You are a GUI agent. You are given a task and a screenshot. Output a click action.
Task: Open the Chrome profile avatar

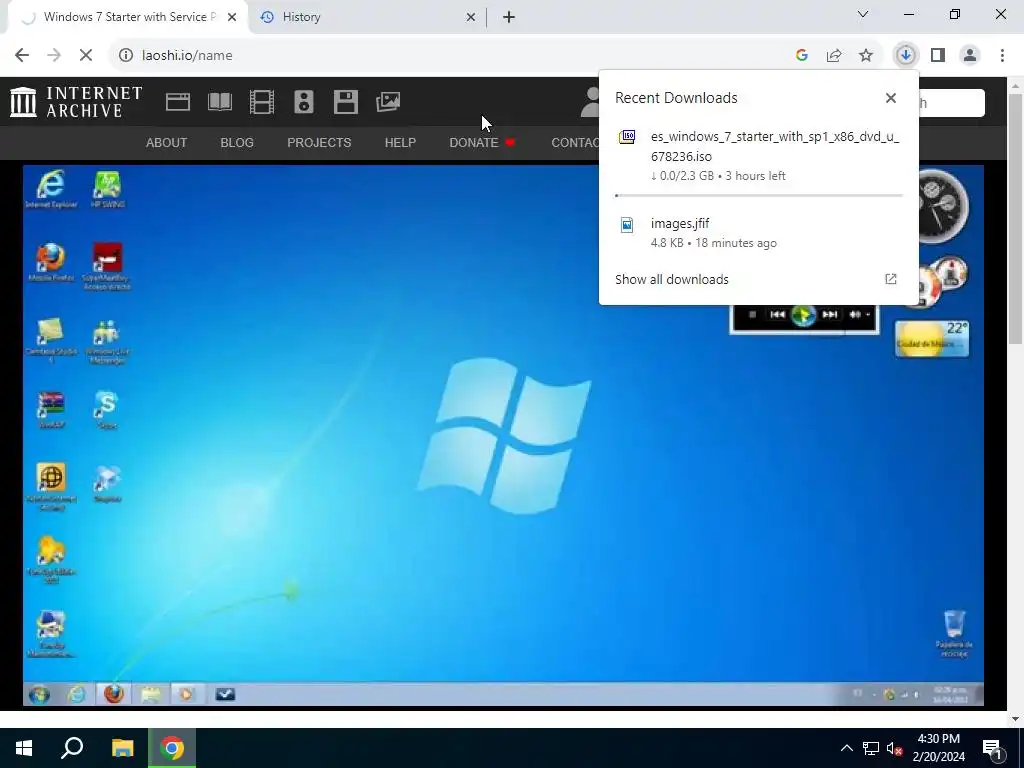tap(970, 56)
